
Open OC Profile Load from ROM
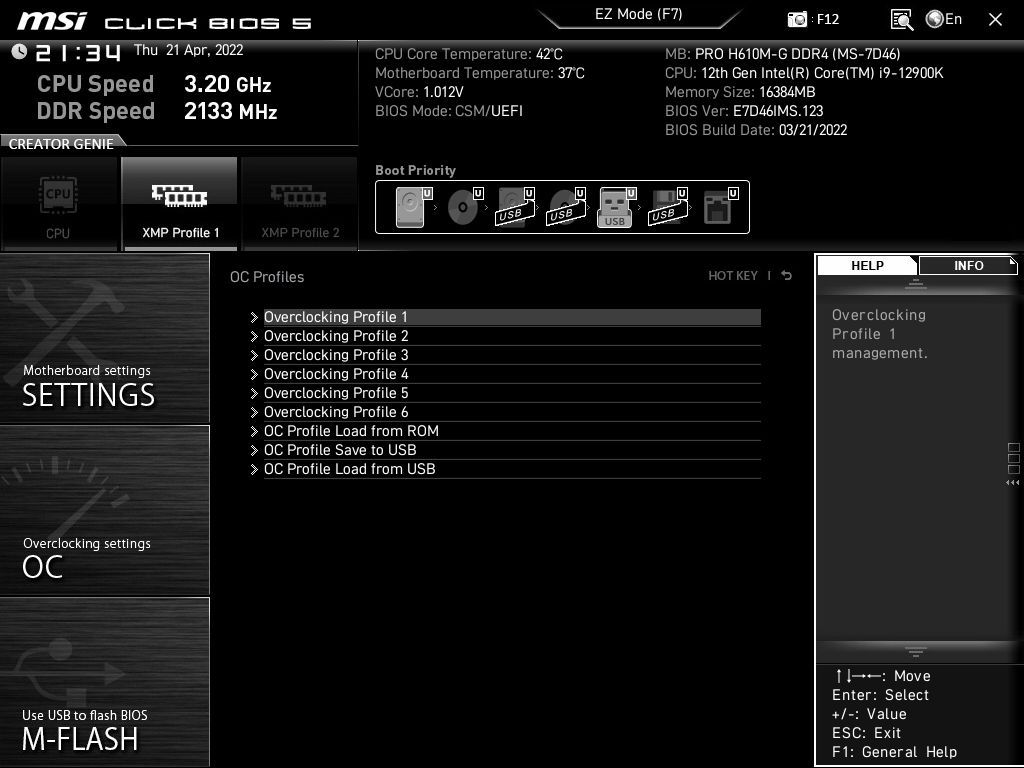512,430
